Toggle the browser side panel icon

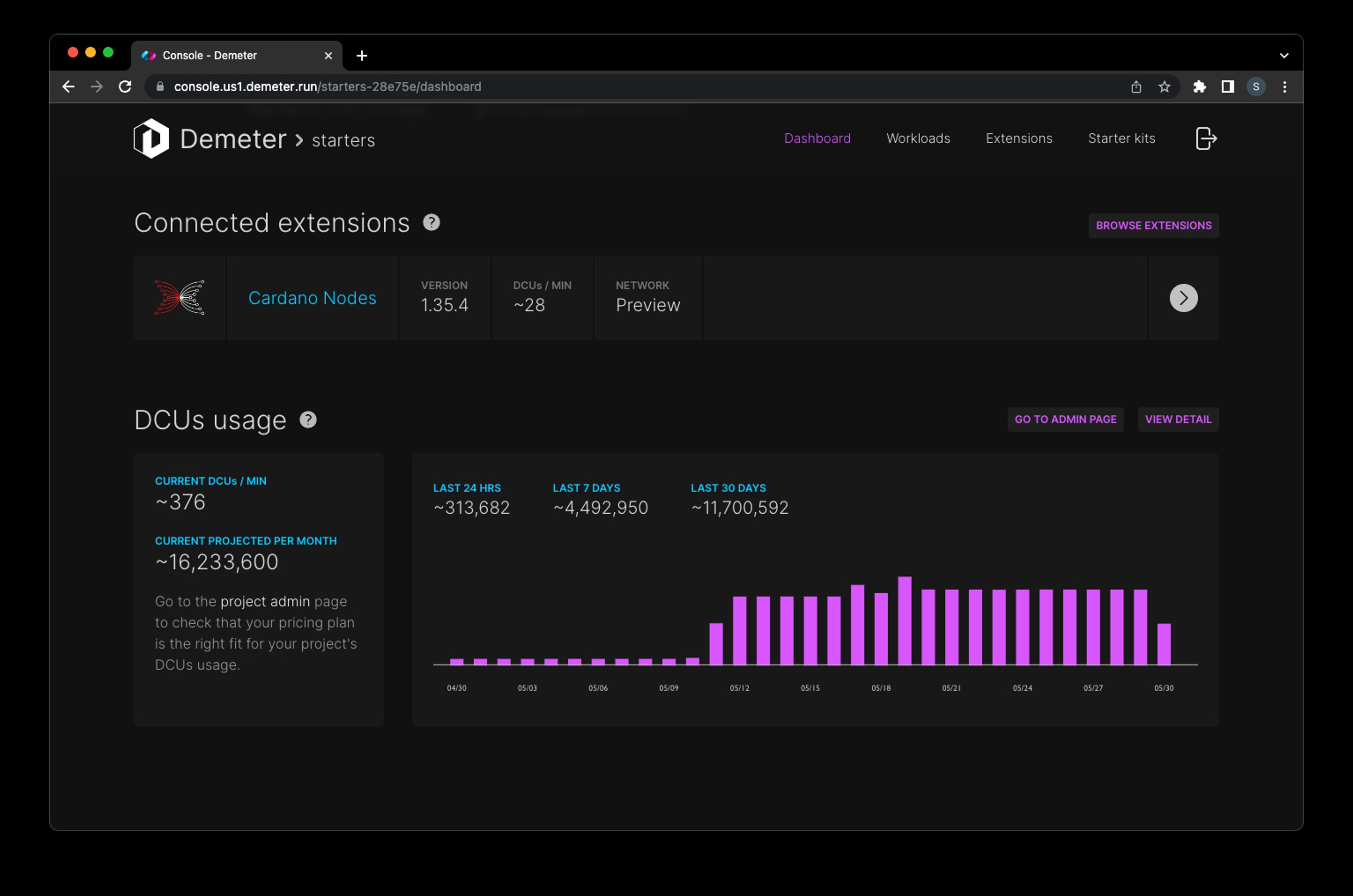[1227, 87]
